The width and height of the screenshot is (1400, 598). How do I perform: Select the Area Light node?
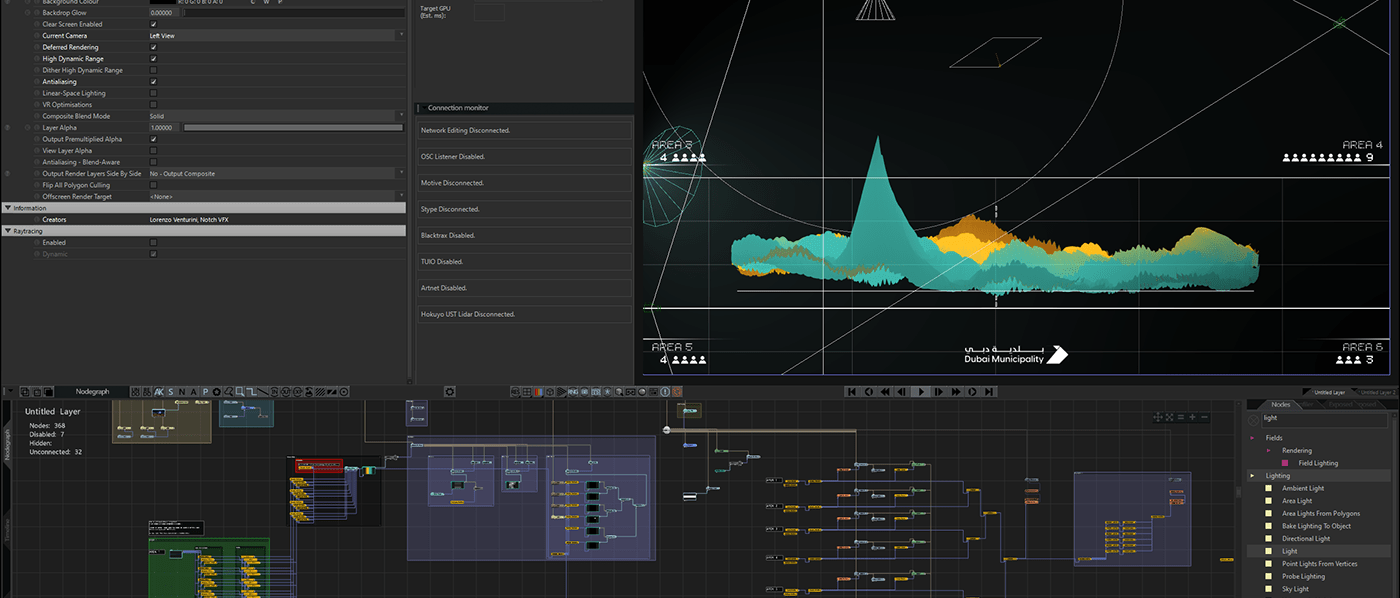pos(1297,501)
